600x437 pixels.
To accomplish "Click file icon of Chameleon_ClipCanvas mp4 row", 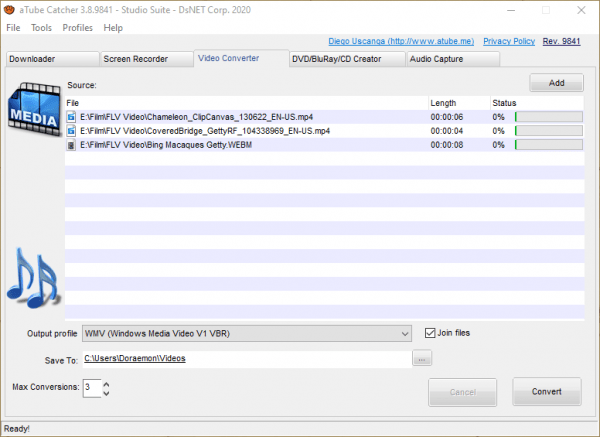I will coord(71,117).
